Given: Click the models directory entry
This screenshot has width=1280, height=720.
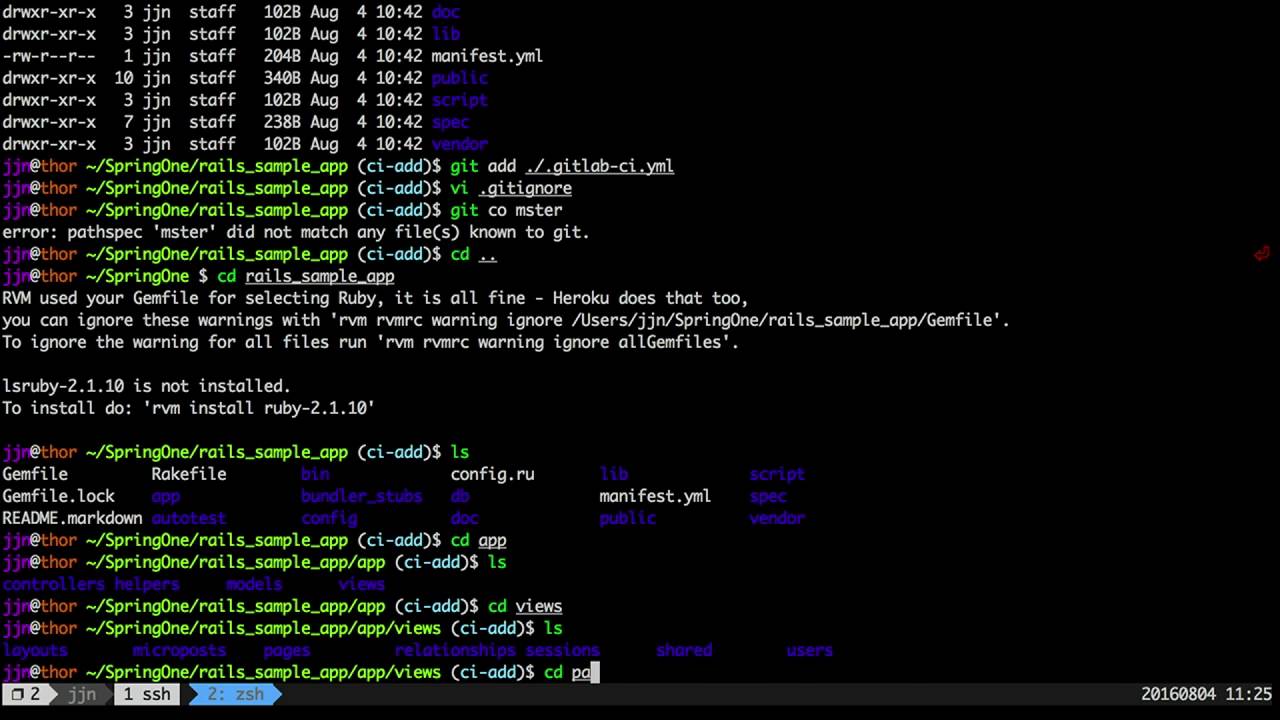Looking at the screenshot, I should click(x=254, y=584).
